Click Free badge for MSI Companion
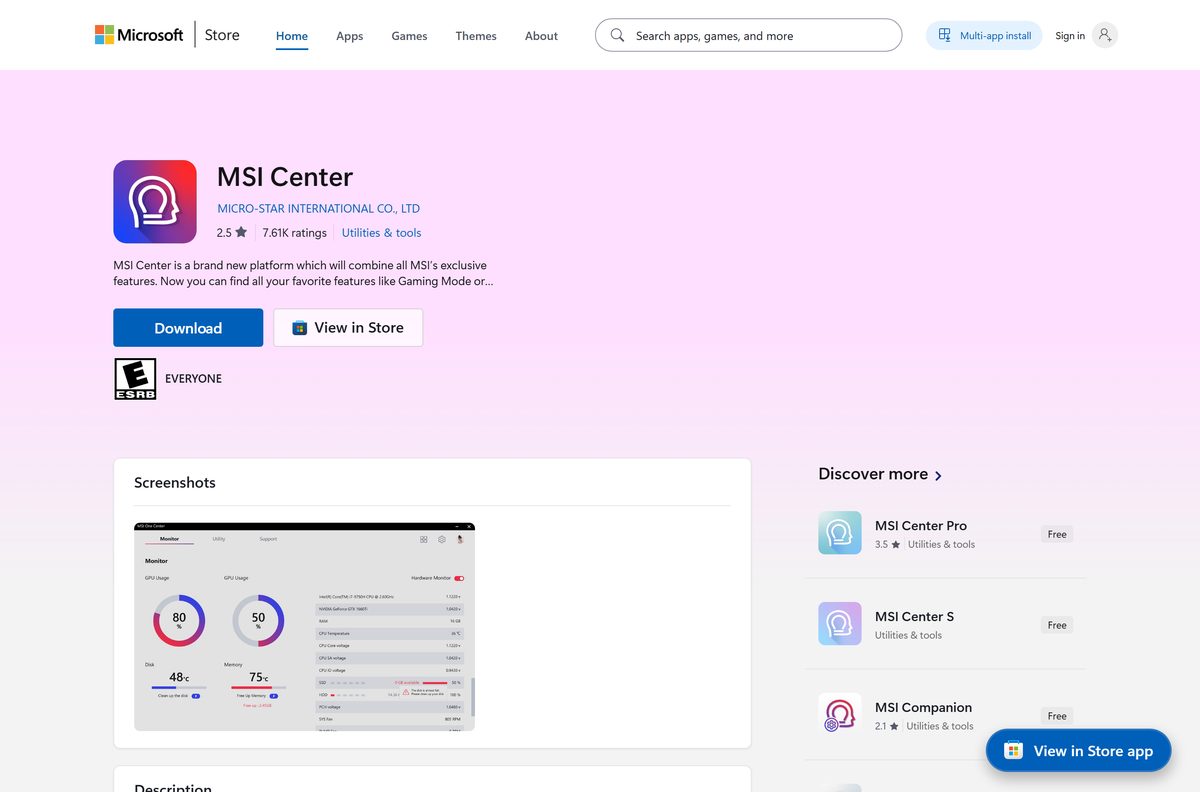Screen dimensions: 1200x792 [1057, 716]
